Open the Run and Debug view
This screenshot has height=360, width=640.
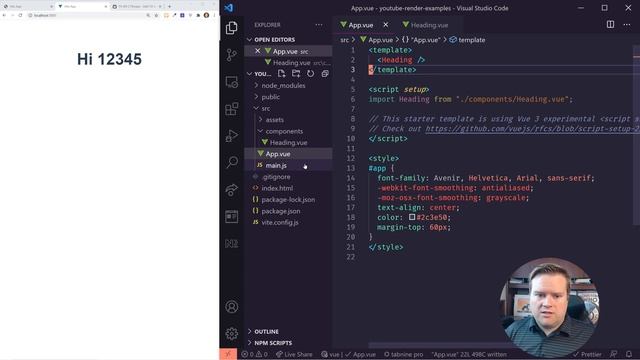point(231,136)
